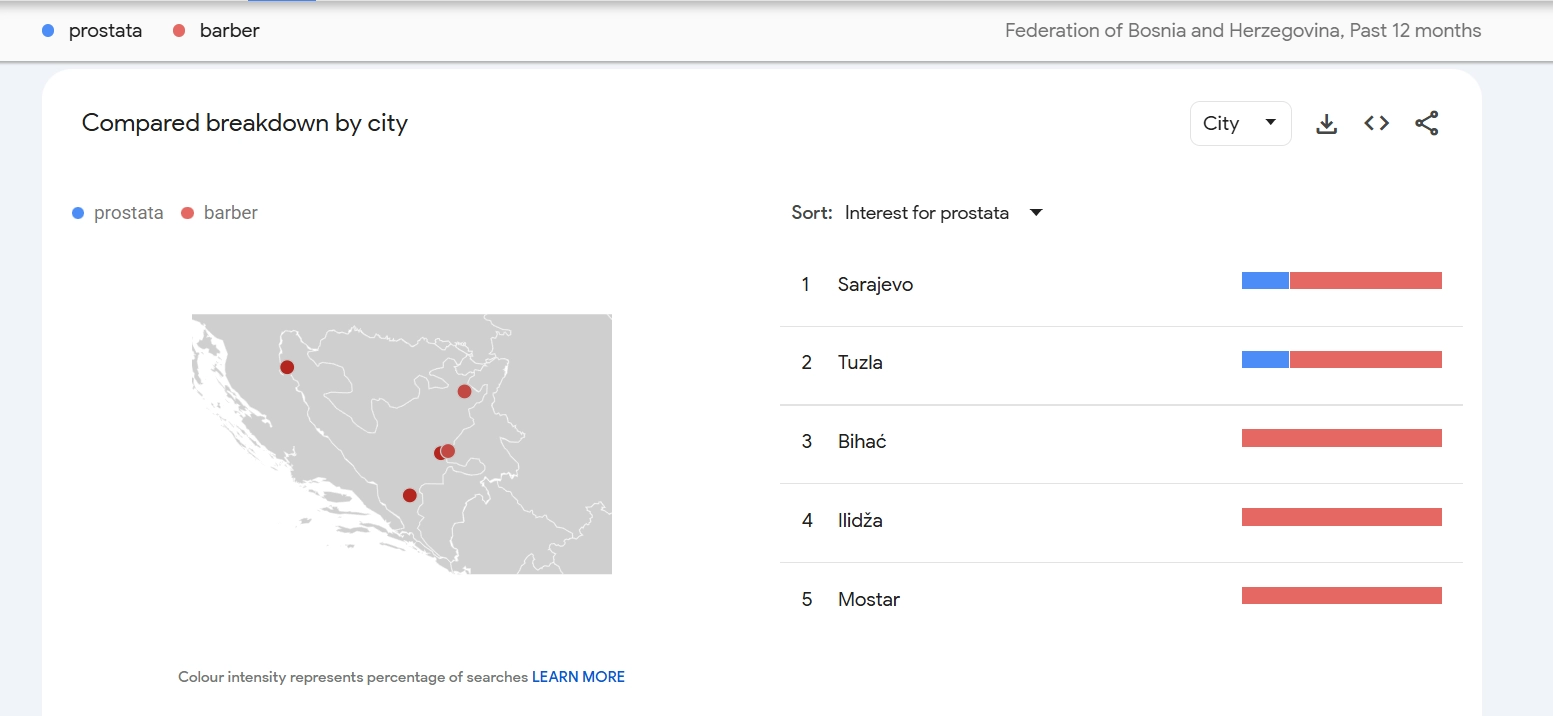Screen dimensions: 1553x716
Task: Click the download CSV icon
Action: pos(1326,124)
